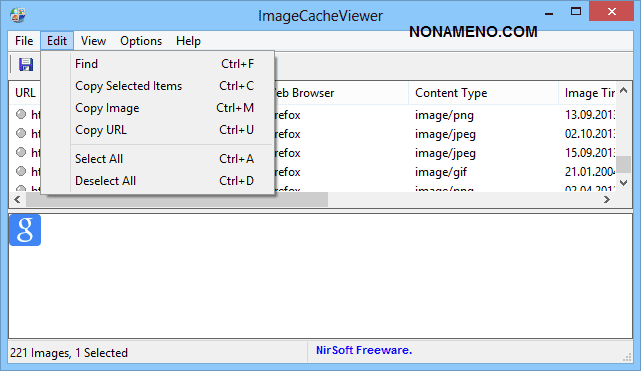Close the ImageCacheViewer window
This screenshot has height=371, width=641.
(612, 11)
